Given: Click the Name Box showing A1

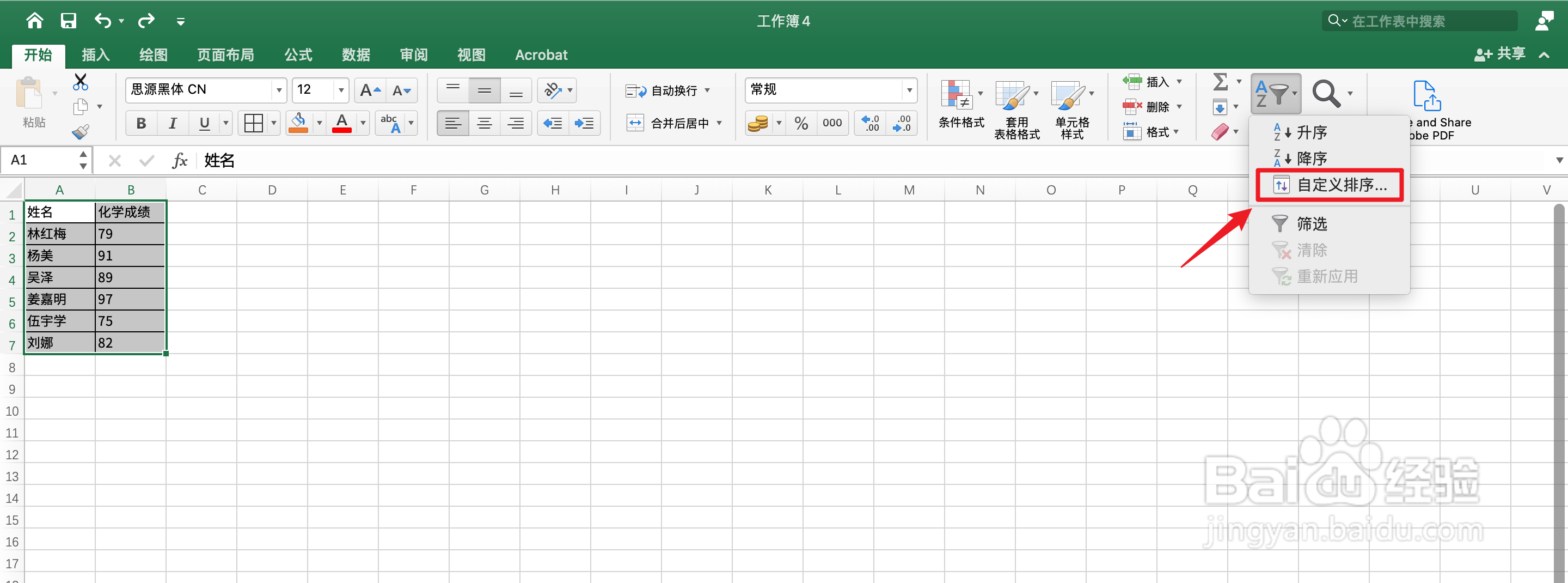Looking at the screenshot, I should 40,160.
